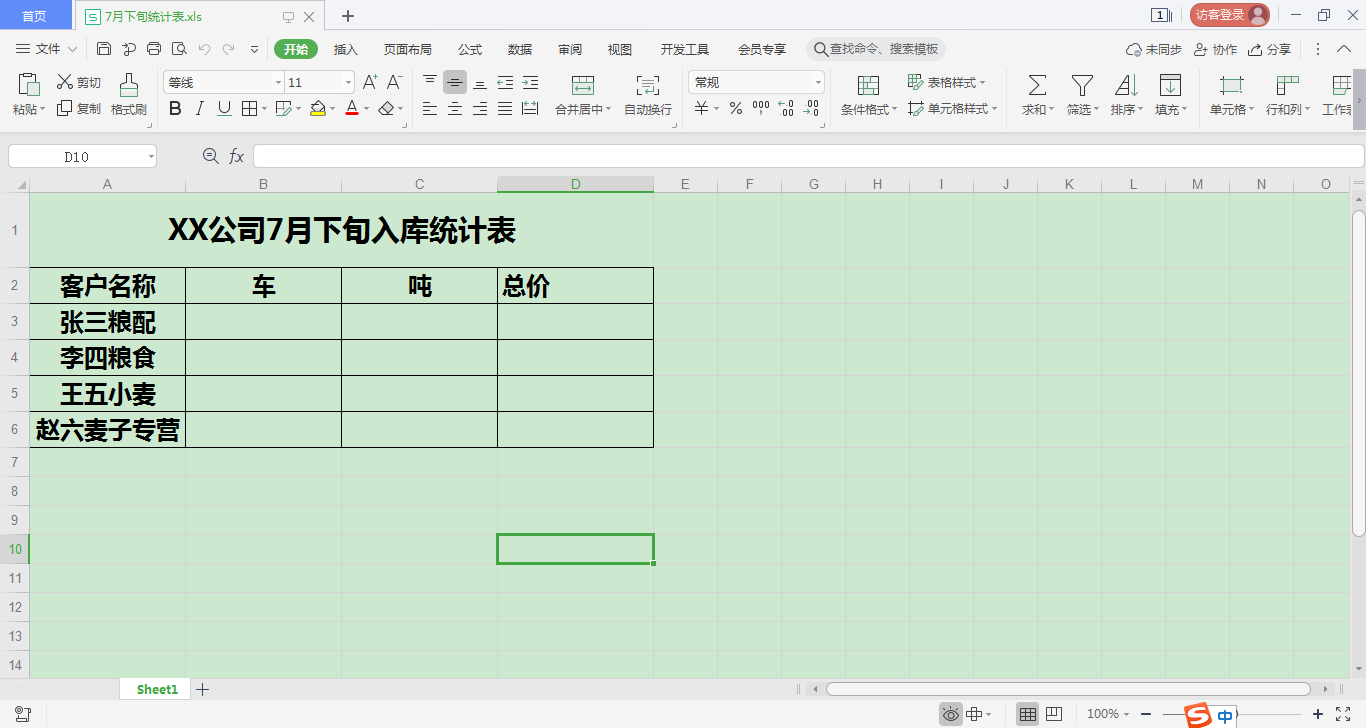This screenshot has height=728, width=1366.
Task: Toggle Bold formatting
Action: tap(176, 108)
